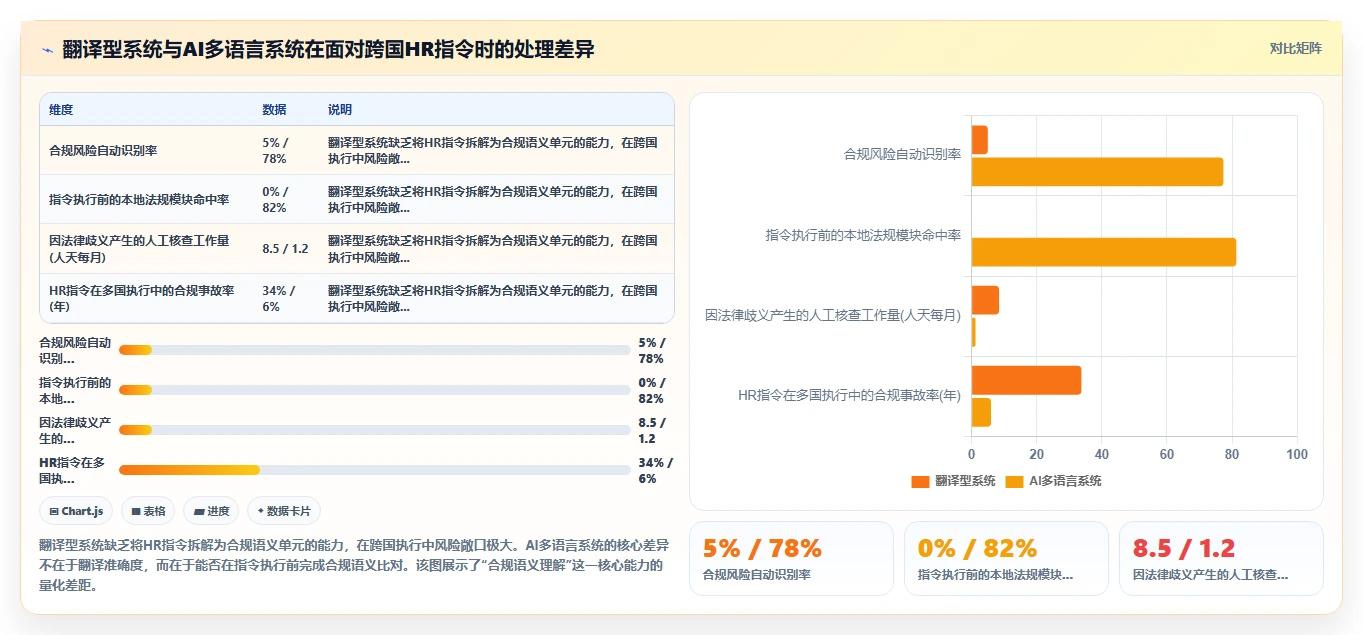
Task: Click the 说明 column header
Action: tap(340, 110)
